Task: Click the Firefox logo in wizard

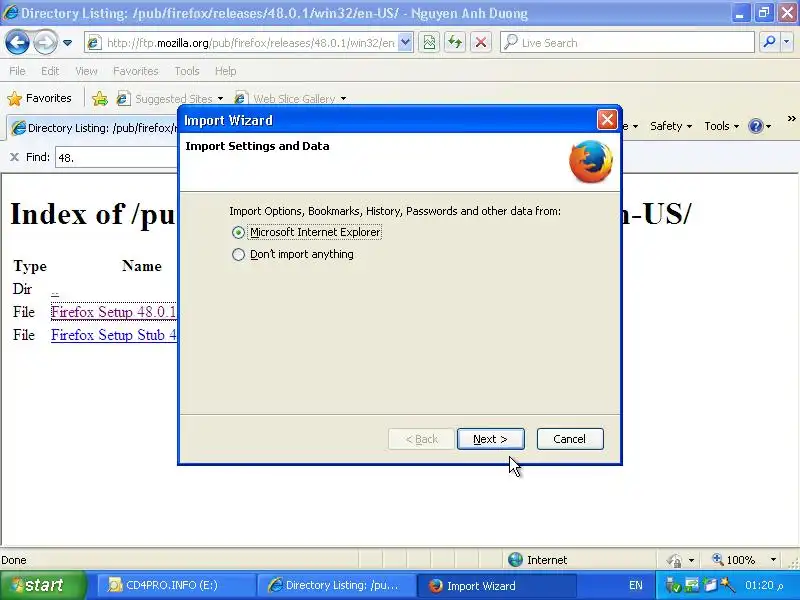Action: 591,161
